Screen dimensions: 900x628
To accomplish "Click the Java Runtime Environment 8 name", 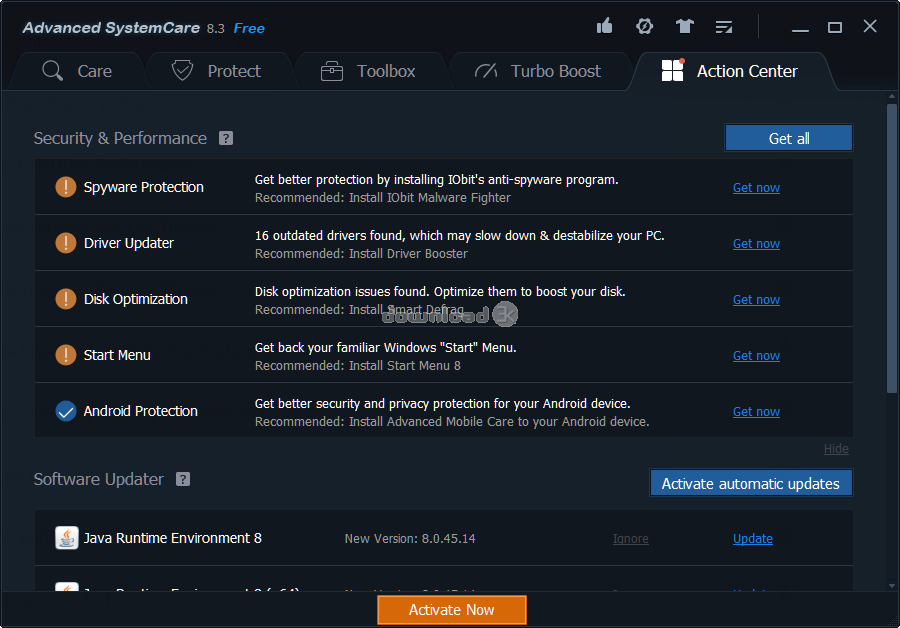I will [173, 538].
